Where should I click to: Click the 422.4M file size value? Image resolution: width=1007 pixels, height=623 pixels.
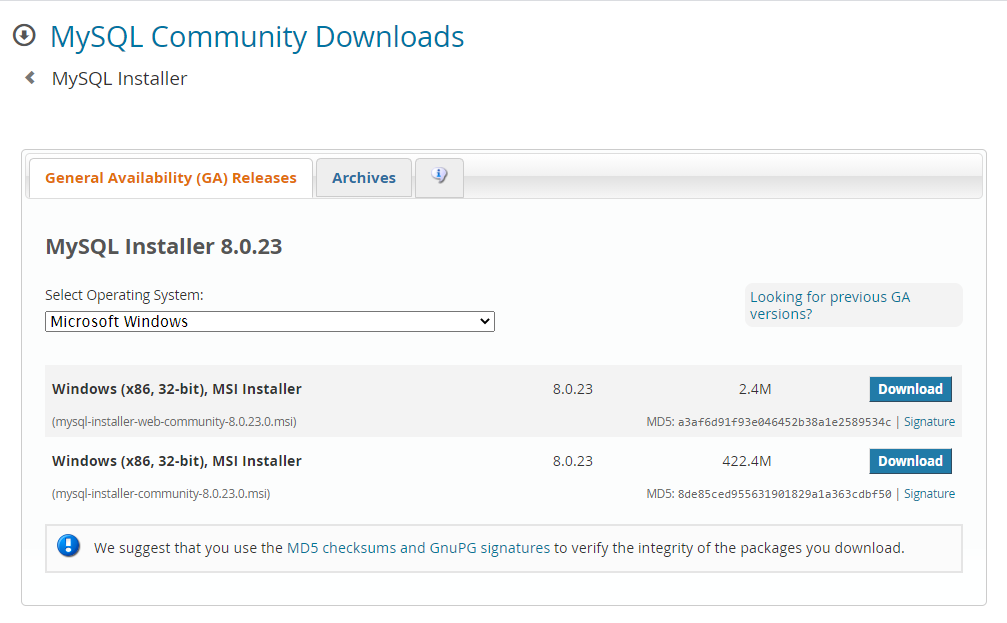746,461
